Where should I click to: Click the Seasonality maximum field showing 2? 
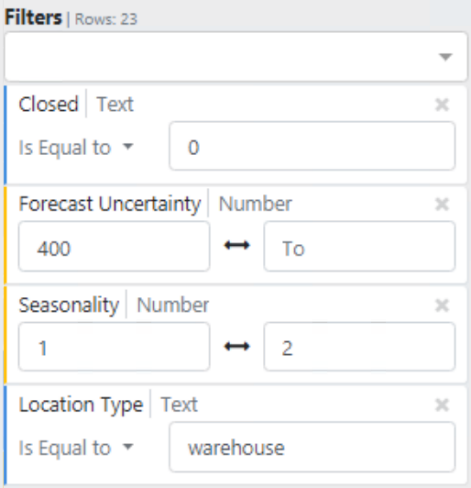359,347
